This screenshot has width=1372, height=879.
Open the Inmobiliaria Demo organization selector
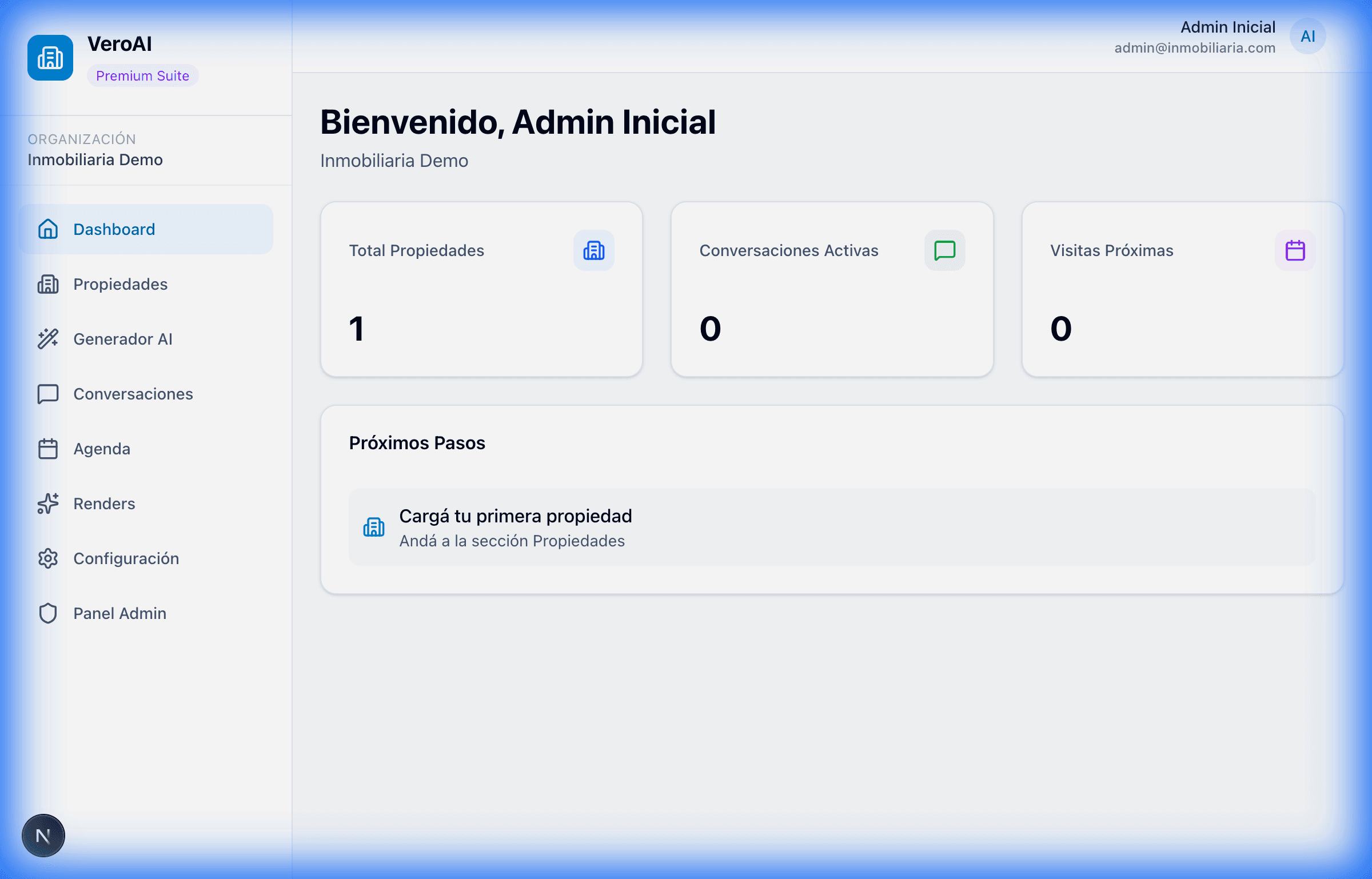point(95,159)
